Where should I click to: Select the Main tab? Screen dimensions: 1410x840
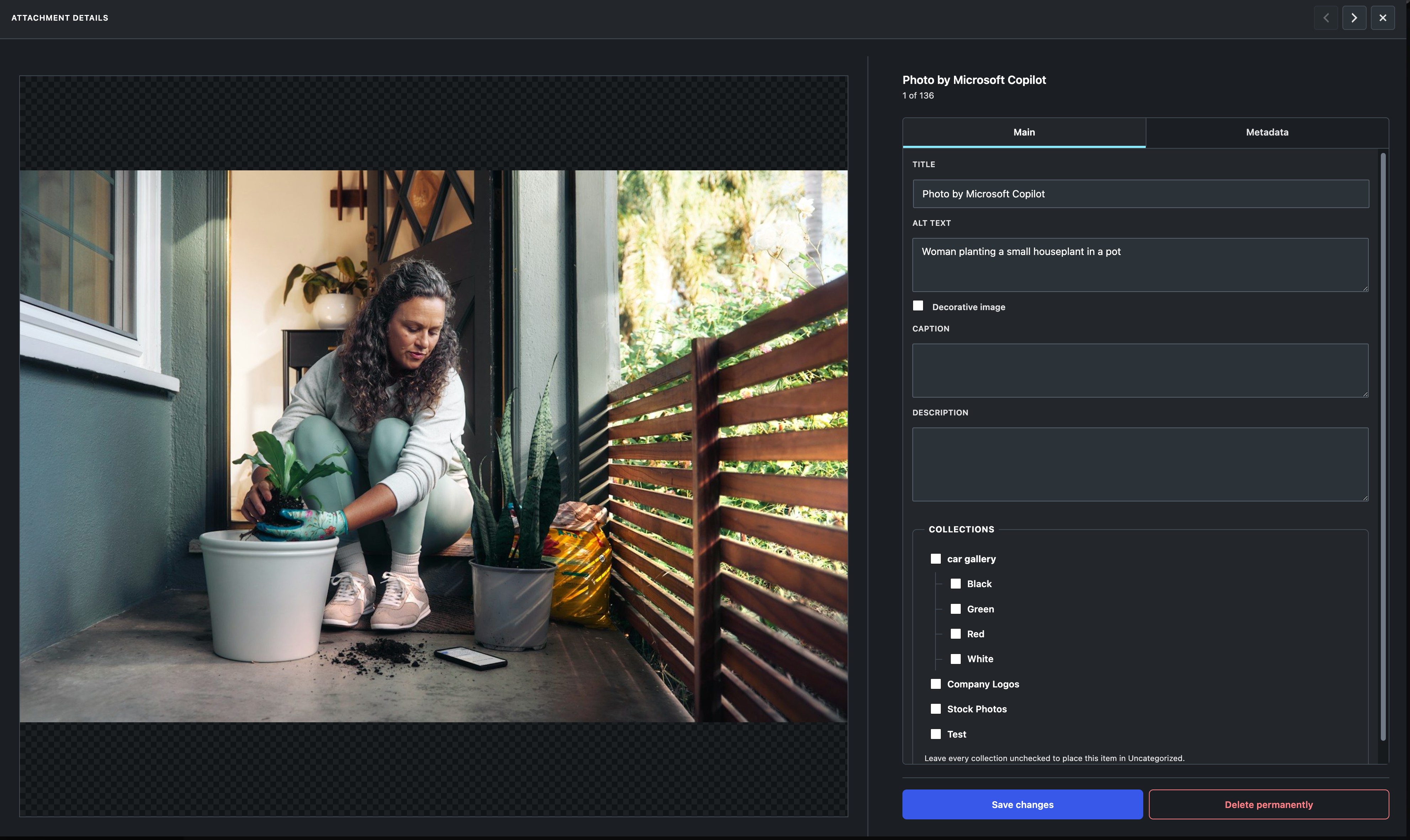pos(1024,132)
